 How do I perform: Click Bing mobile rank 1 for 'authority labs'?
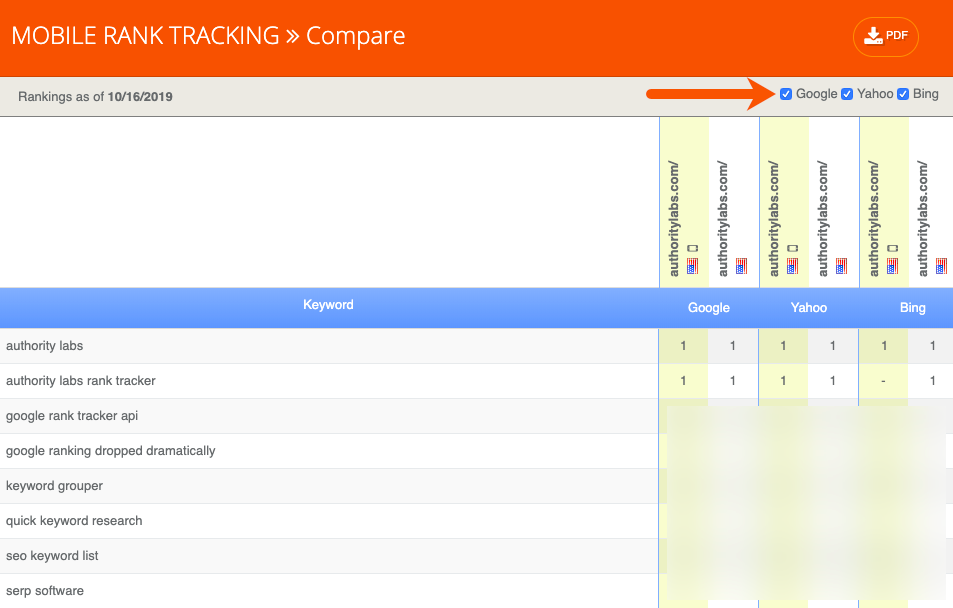884,346
